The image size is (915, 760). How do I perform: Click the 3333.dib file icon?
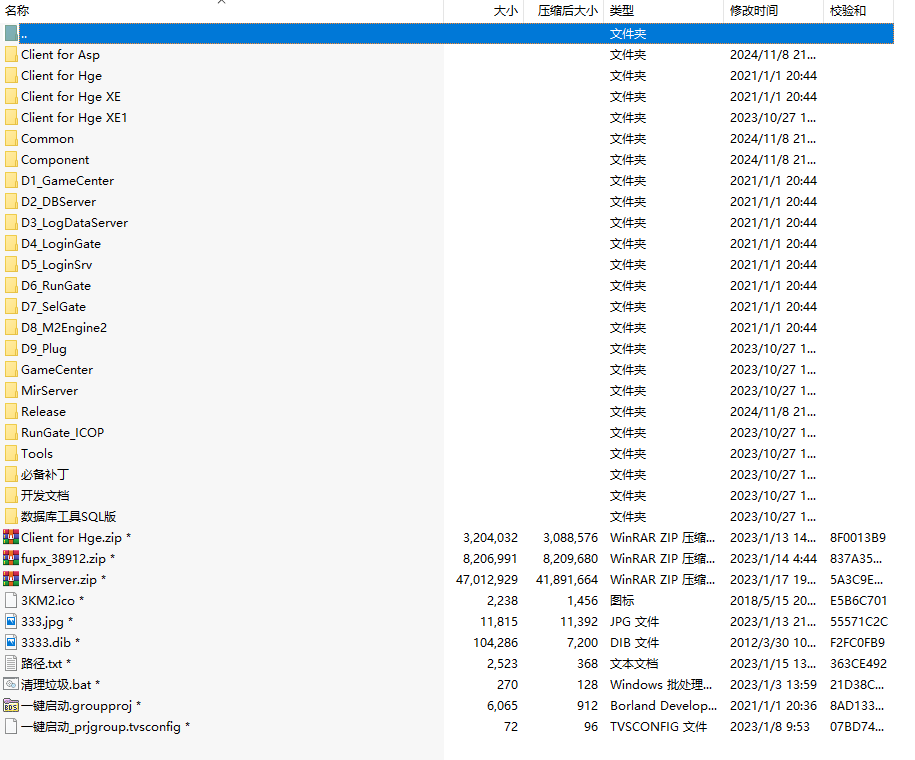11,642
